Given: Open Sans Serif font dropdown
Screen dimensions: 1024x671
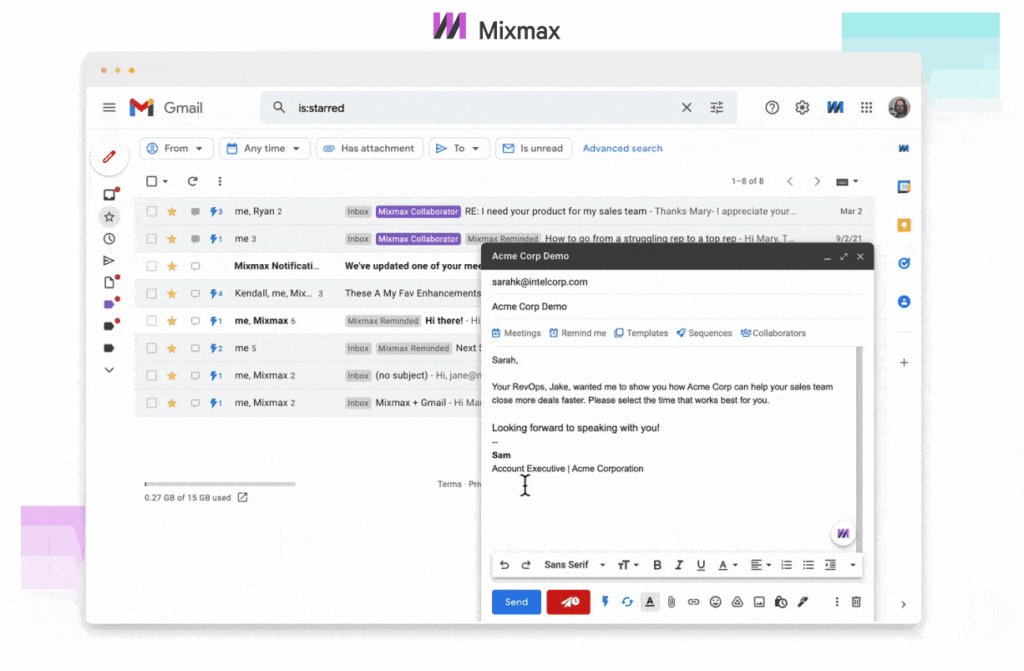Looking at the screenshot, I should click(x=575, y=565).
